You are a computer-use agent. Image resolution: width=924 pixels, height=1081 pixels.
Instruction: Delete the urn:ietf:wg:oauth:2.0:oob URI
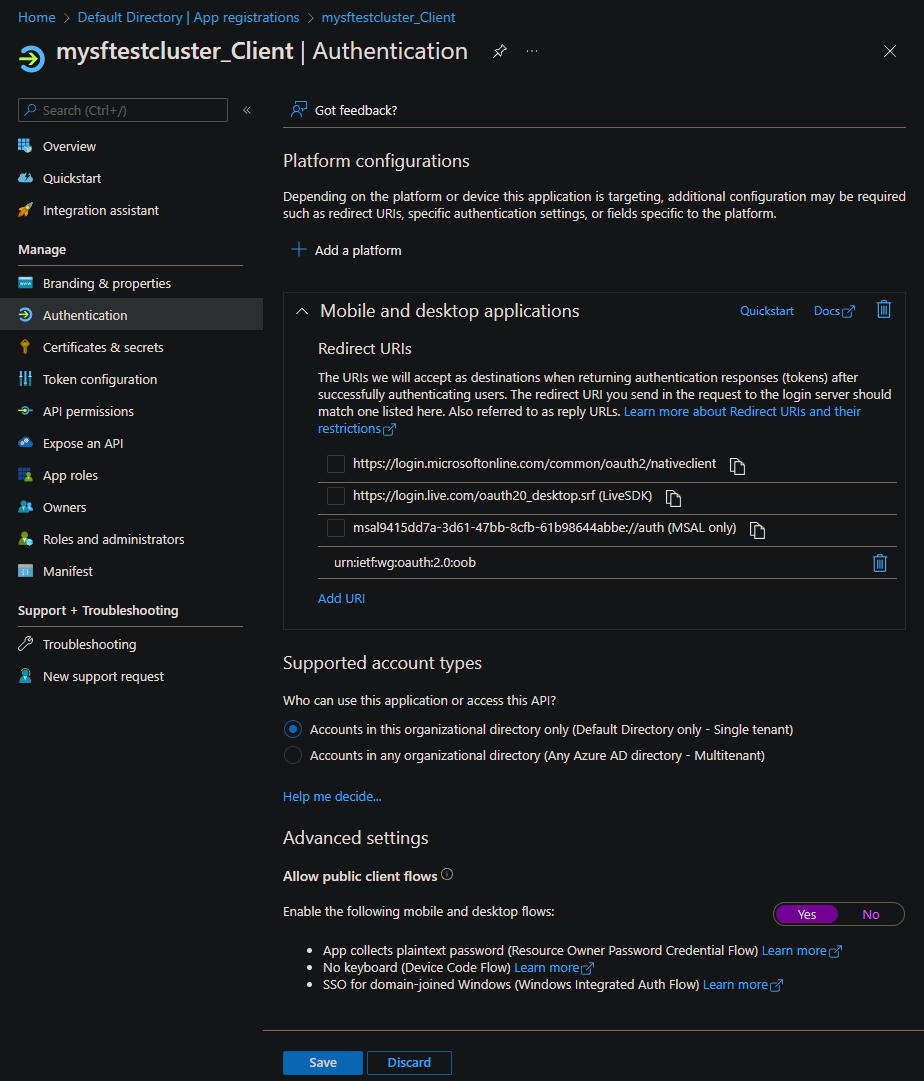pyautogui.click(x=879, y=563)
